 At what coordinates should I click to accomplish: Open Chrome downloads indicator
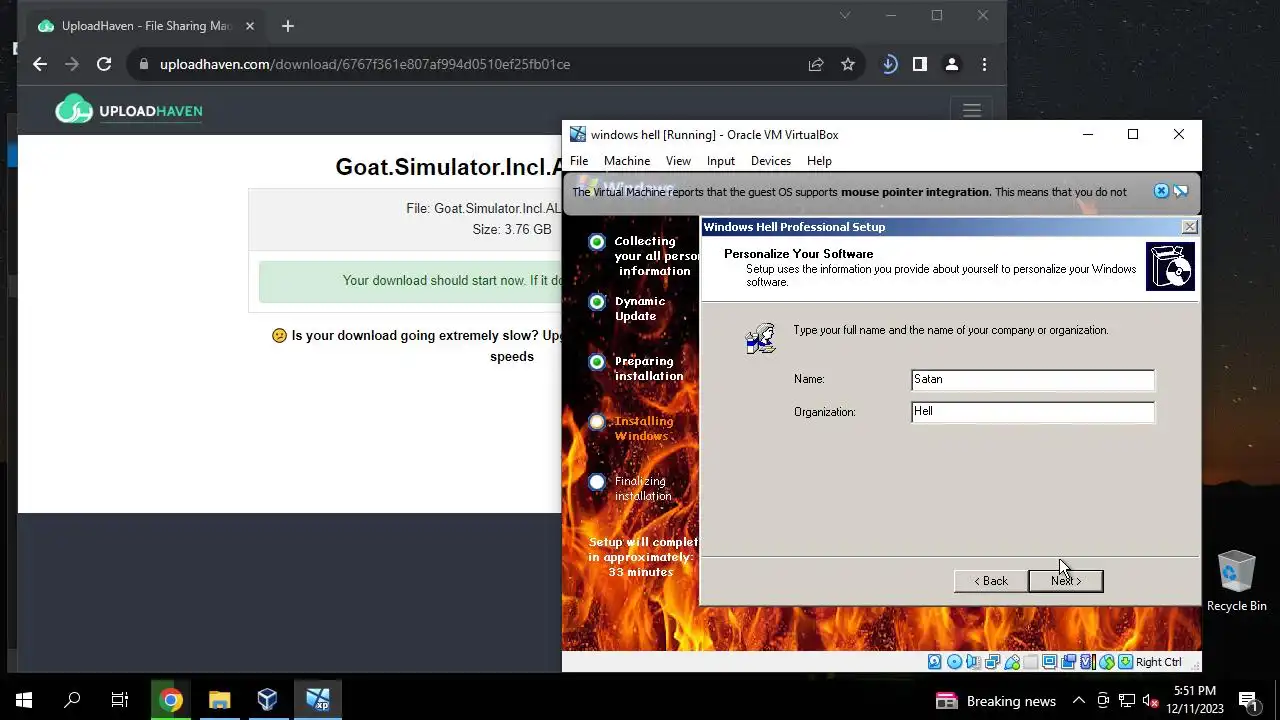tap(889, 64)
